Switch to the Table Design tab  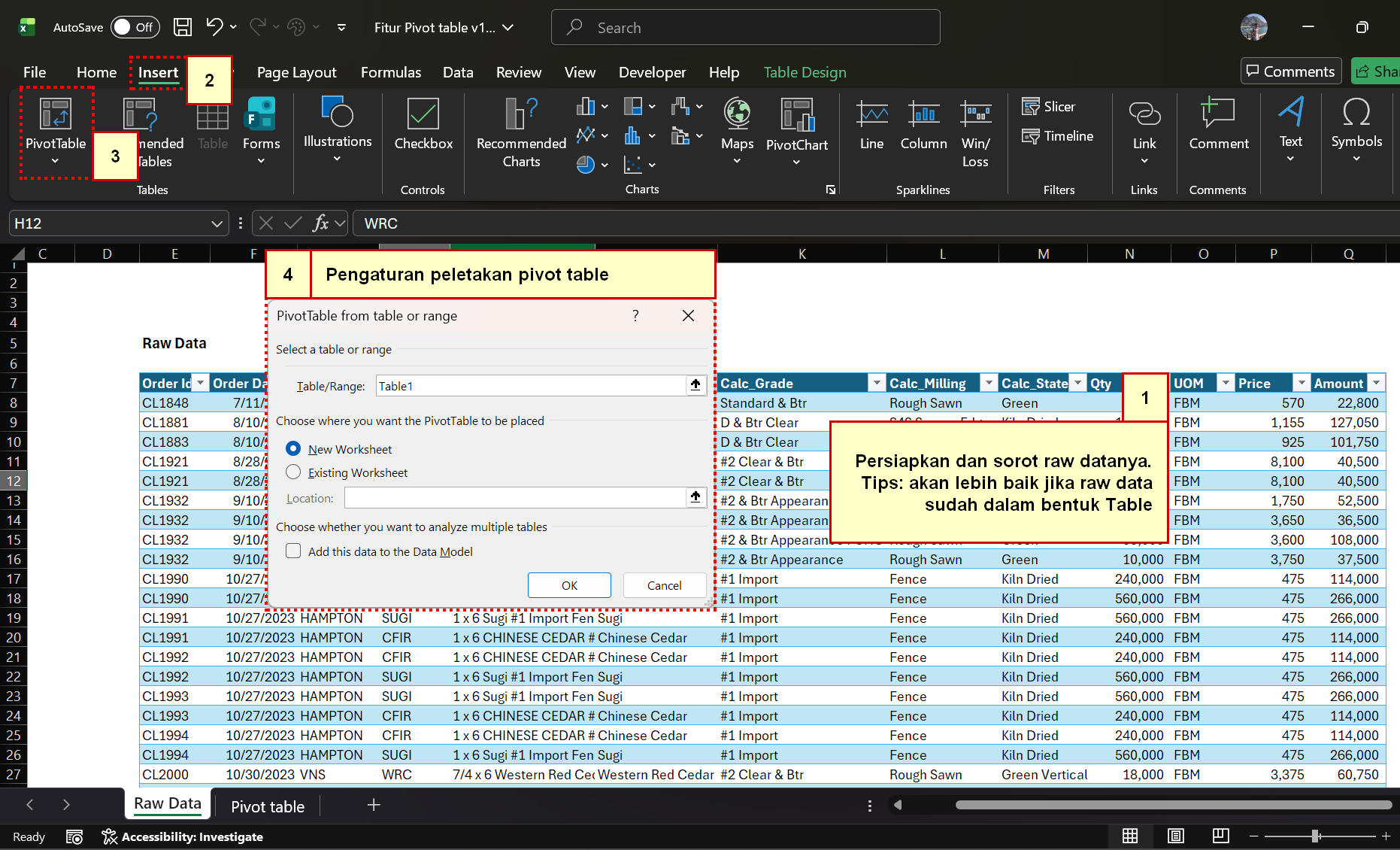(805, 71)
